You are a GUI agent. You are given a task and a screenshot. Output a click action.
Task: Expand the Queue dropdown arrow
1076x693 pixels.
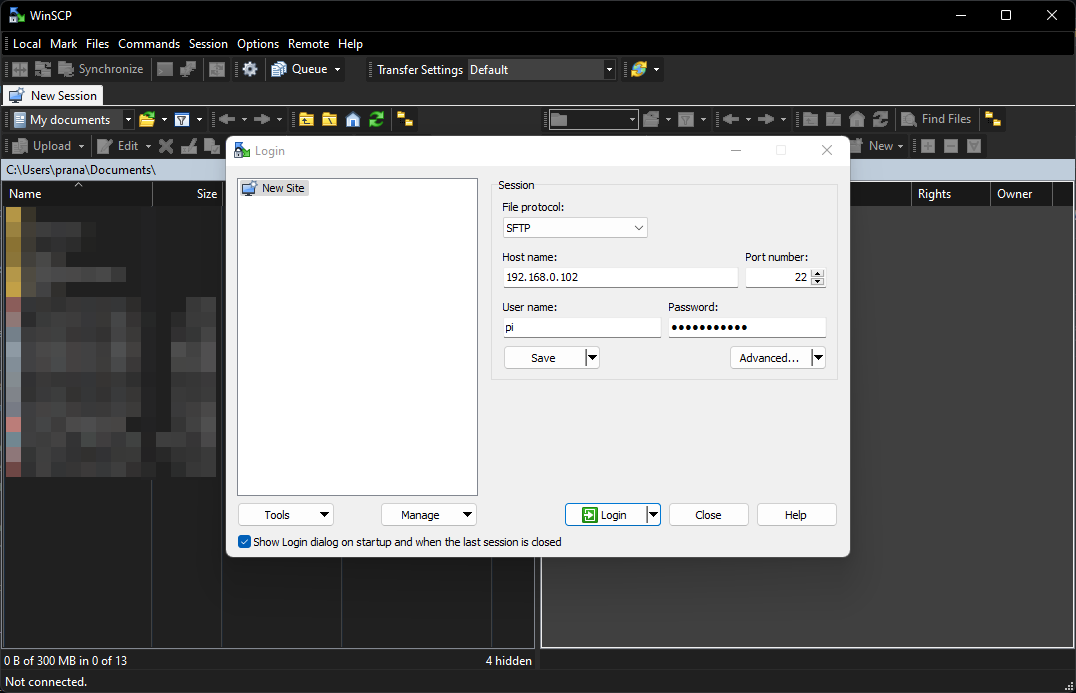coord(337,69)
